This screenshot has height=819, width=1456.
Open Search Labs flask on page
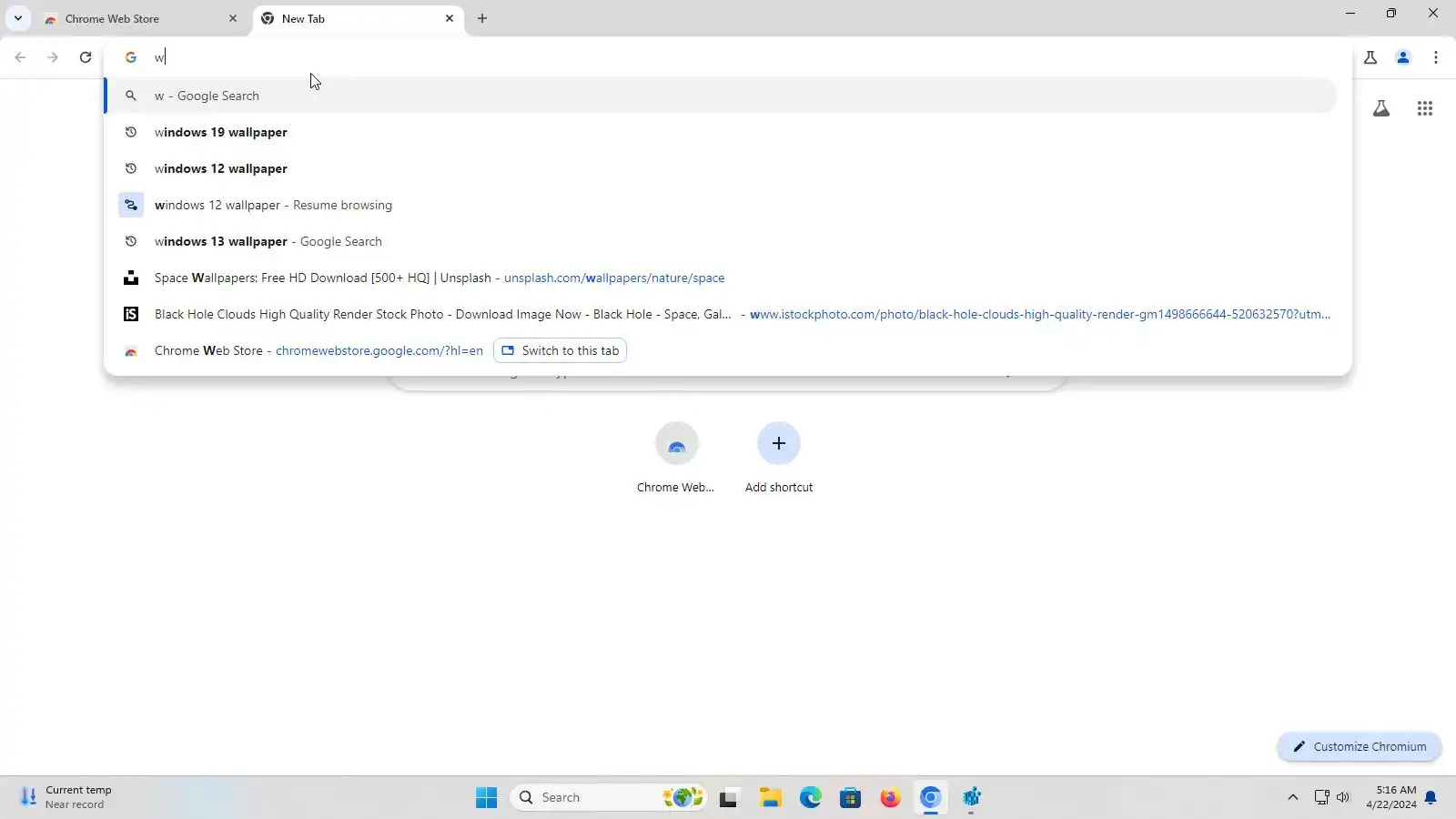point(1381,109)
